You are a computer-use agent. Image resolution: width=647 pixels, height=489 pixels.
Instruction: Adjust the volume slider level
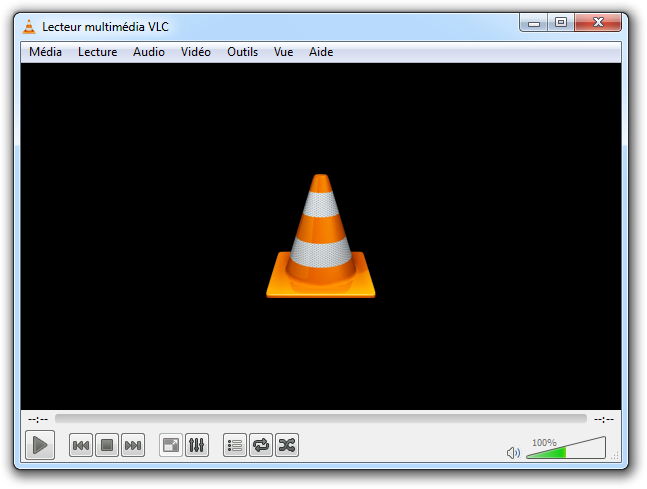point(565,451)
